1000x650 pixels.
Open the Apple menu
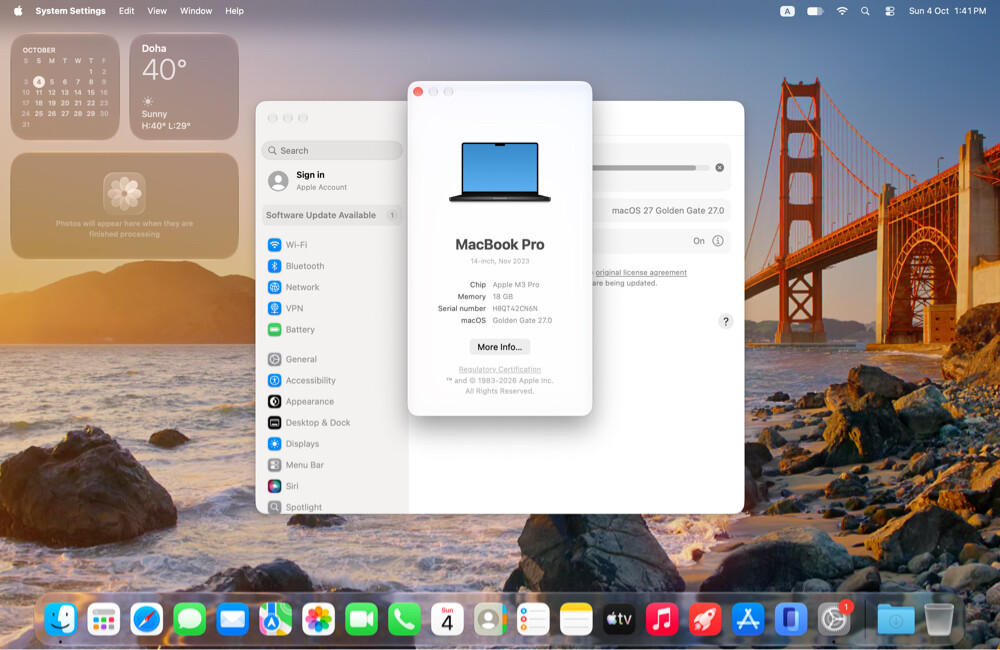coord(18,11)
